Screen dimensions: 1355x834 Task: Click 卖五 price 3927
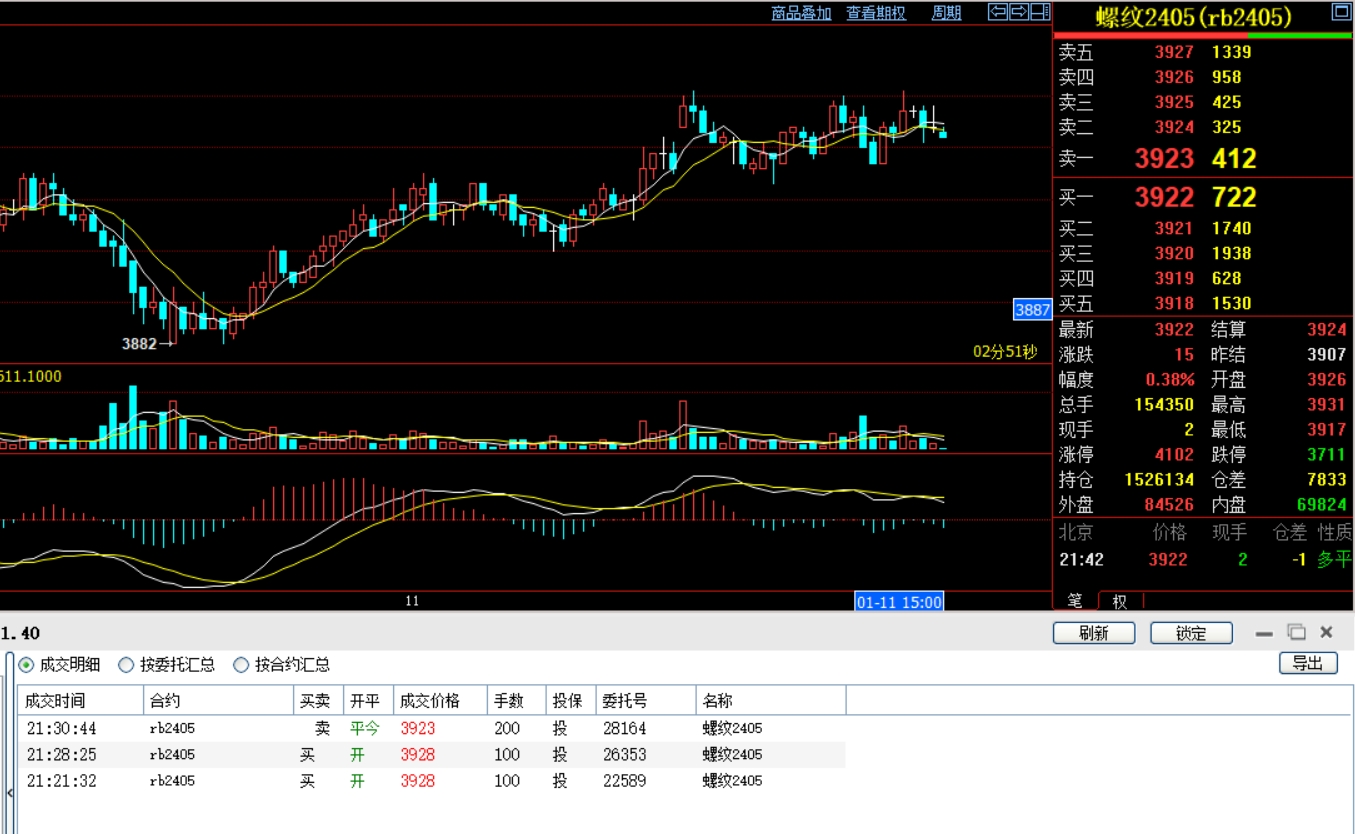[x=1174, y=52]
